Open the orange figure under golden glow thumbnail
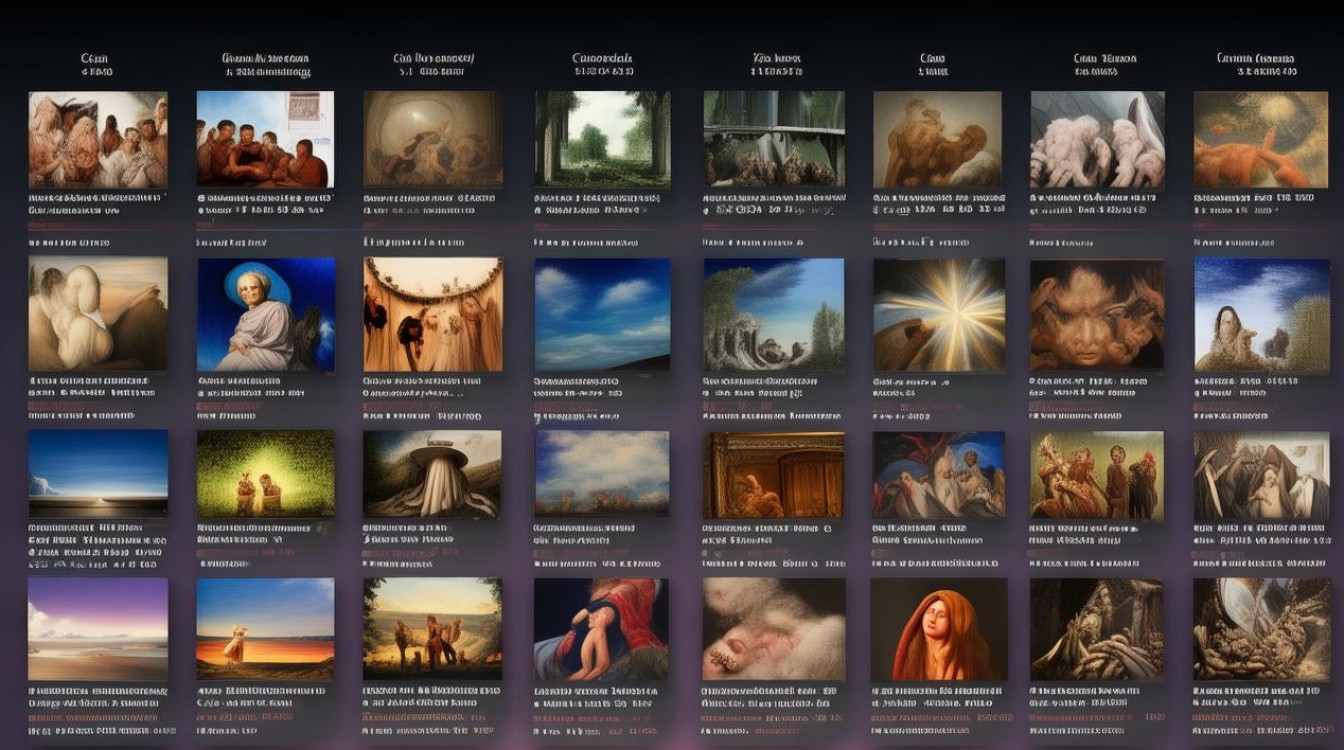This screenshot has height=750, width=1344. click(x=1260, y=139)
